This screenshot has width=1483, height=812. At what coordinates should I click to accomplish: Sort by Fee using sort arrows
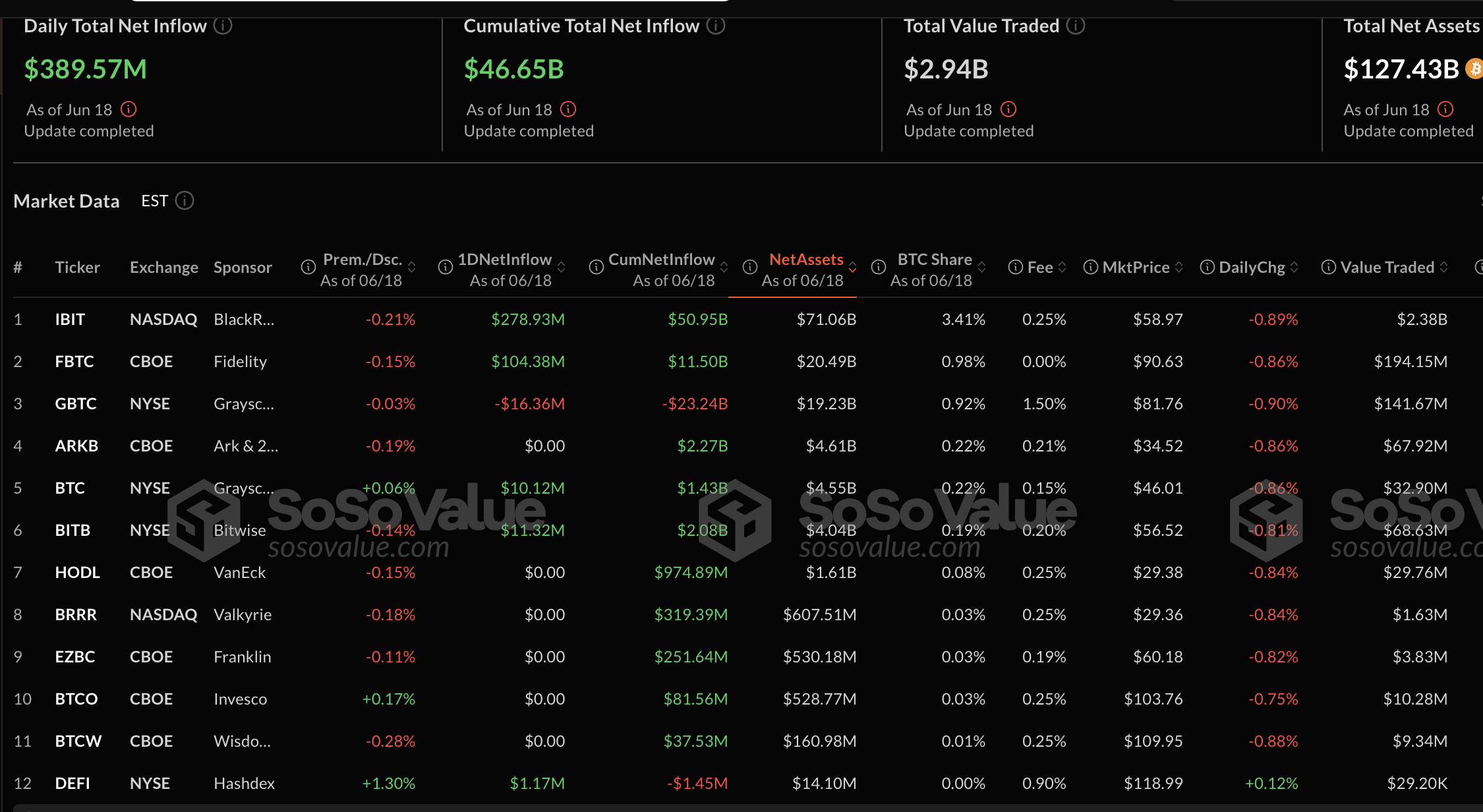1062,267
